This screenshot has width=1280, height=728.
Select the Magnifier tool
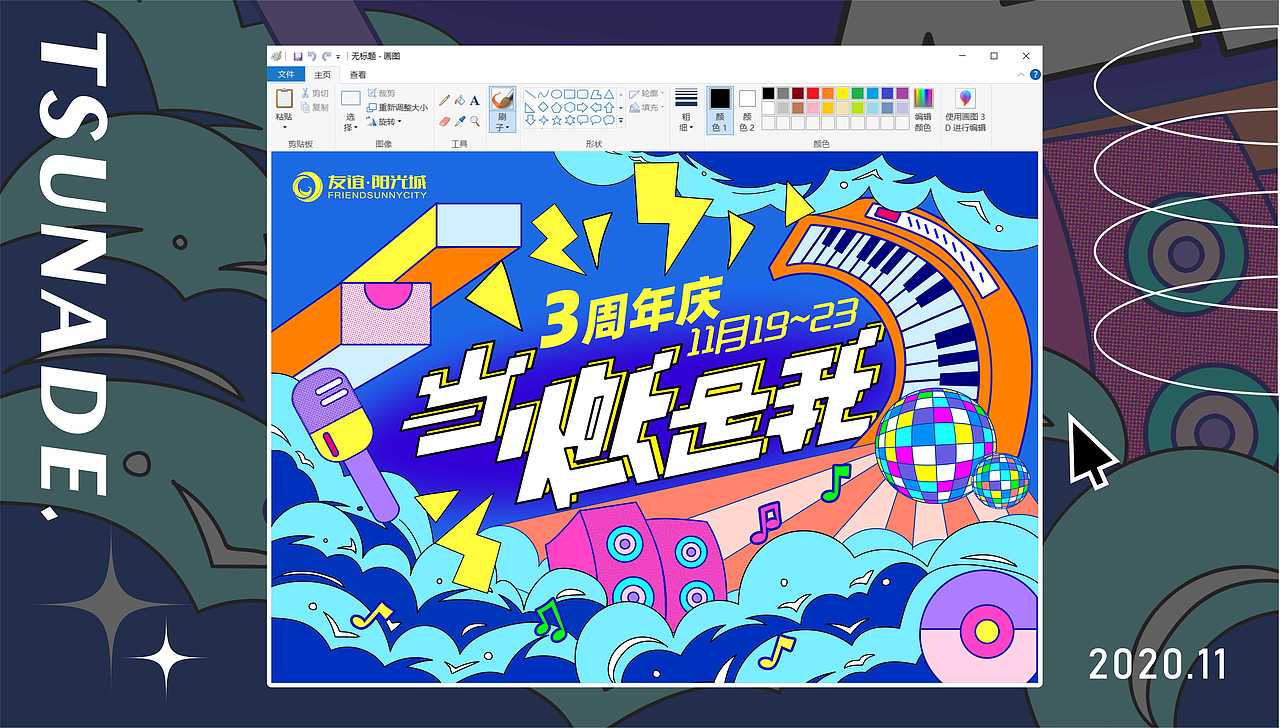pyautogui.click(x=474, y=120)
